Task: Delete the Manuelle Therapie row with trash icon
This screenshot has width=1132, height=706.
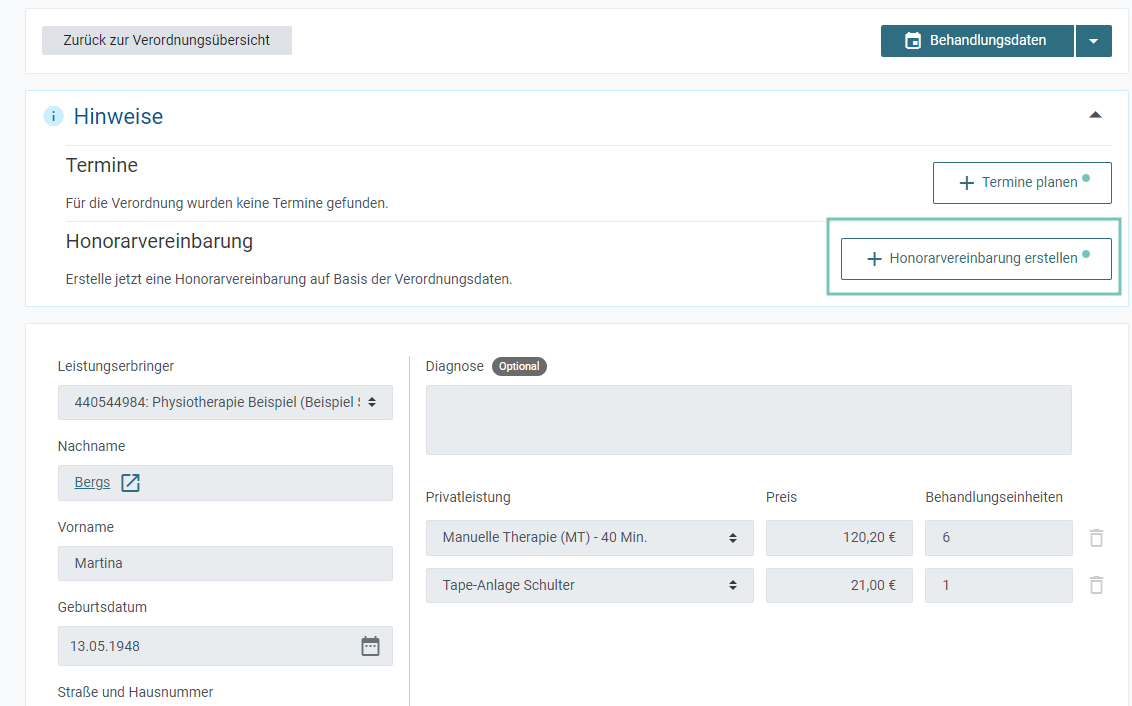Action: (1096, 538)
